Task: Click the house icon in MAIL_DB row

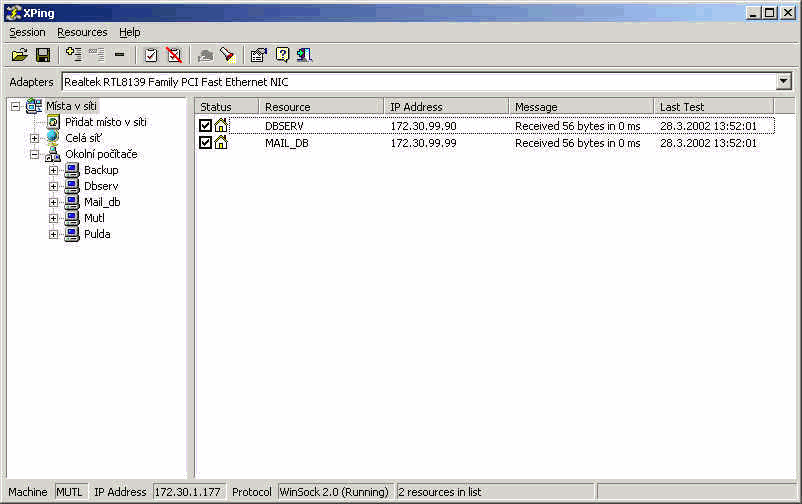Action: pos(221,142)
